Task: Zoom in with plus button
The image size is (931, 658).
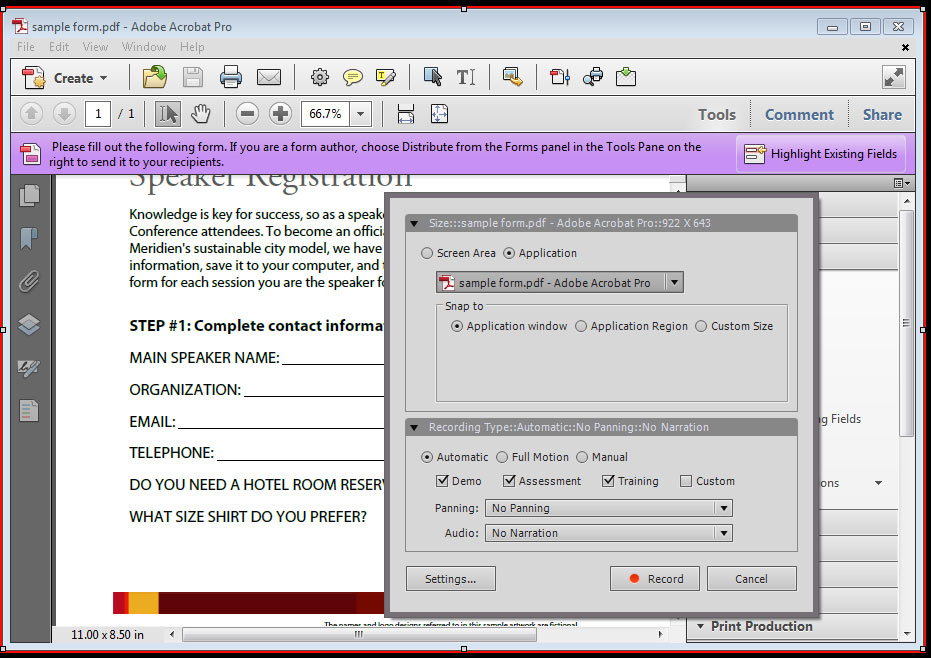Action: [280, 113]
